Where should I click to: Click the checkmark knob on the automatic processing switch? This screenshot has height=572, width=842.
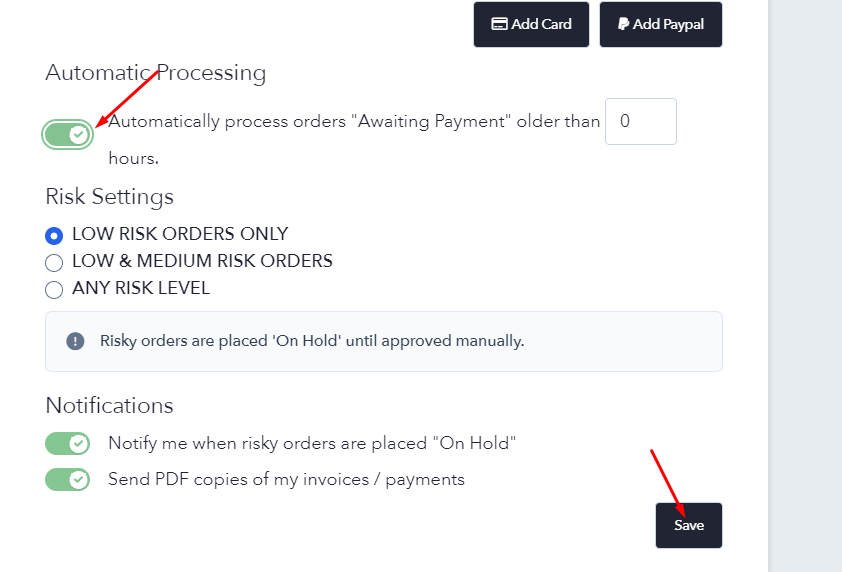tap(78, 134)
